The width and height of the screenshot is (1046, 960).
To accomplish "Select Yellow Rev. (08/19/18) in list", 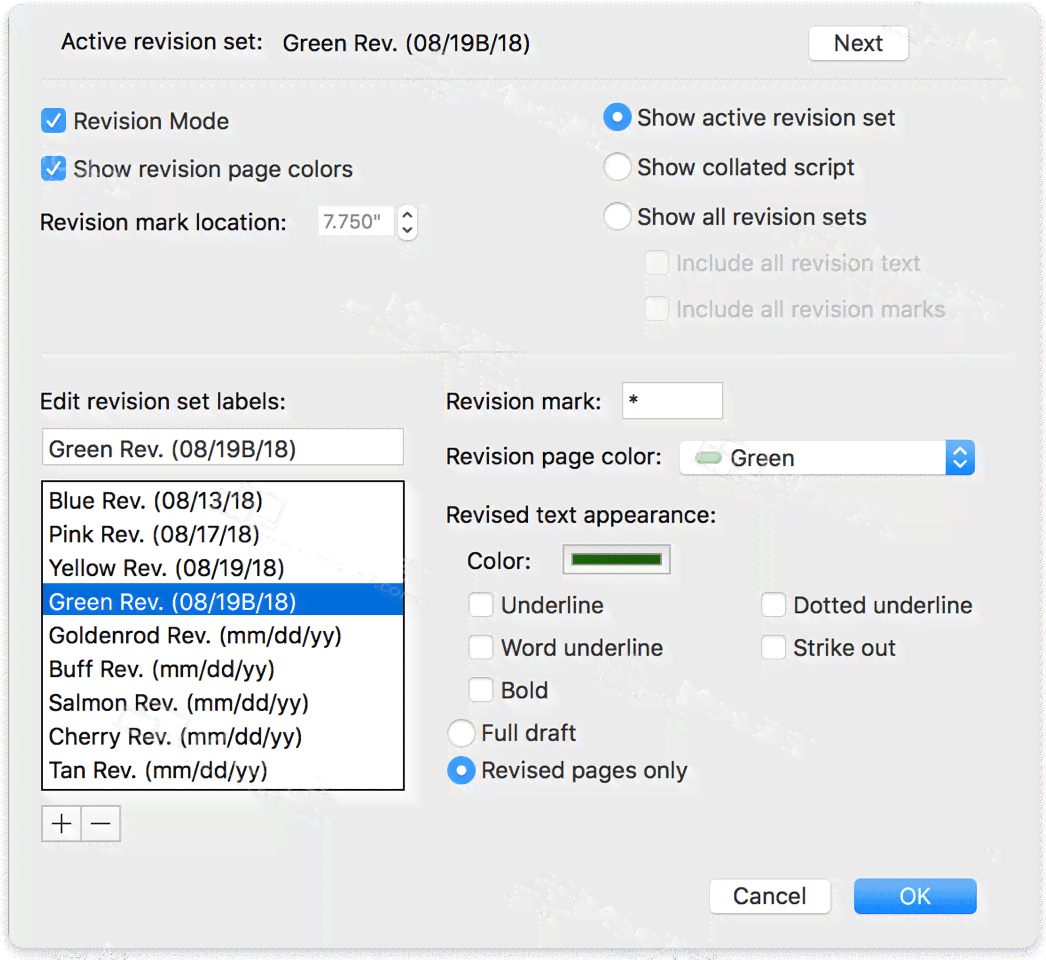I will [x=223, y=568].
